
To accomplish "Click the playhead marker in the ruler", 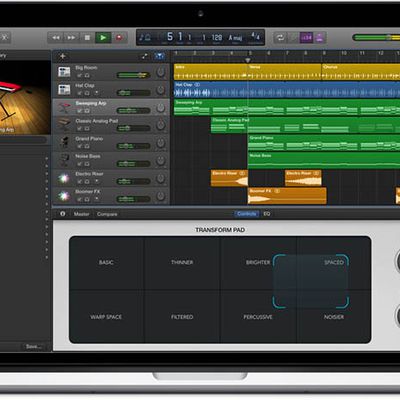I will pos(247,60).
